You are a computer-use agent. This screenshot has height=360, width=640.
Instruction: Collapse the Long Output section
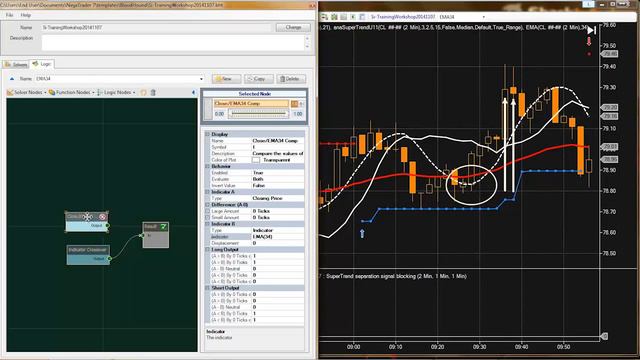pos(207,249)
